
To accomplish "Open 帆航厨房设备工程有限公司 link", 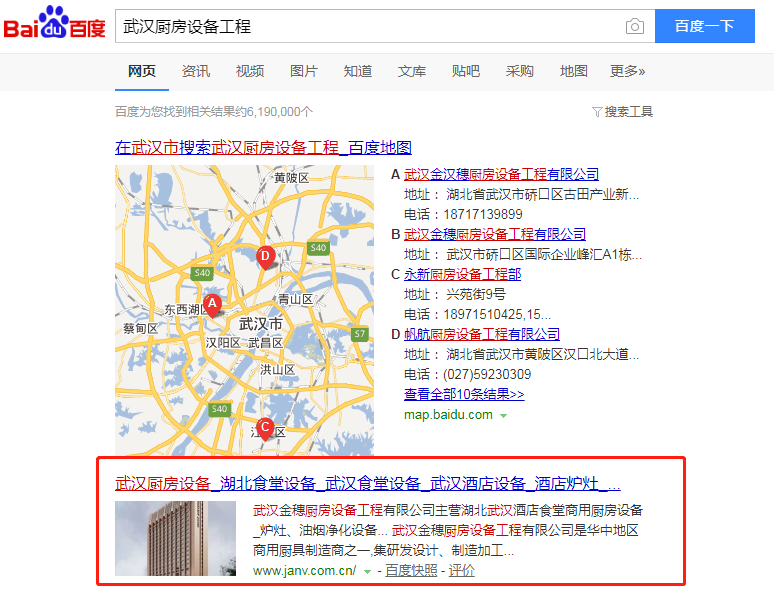I will point(482,334).
